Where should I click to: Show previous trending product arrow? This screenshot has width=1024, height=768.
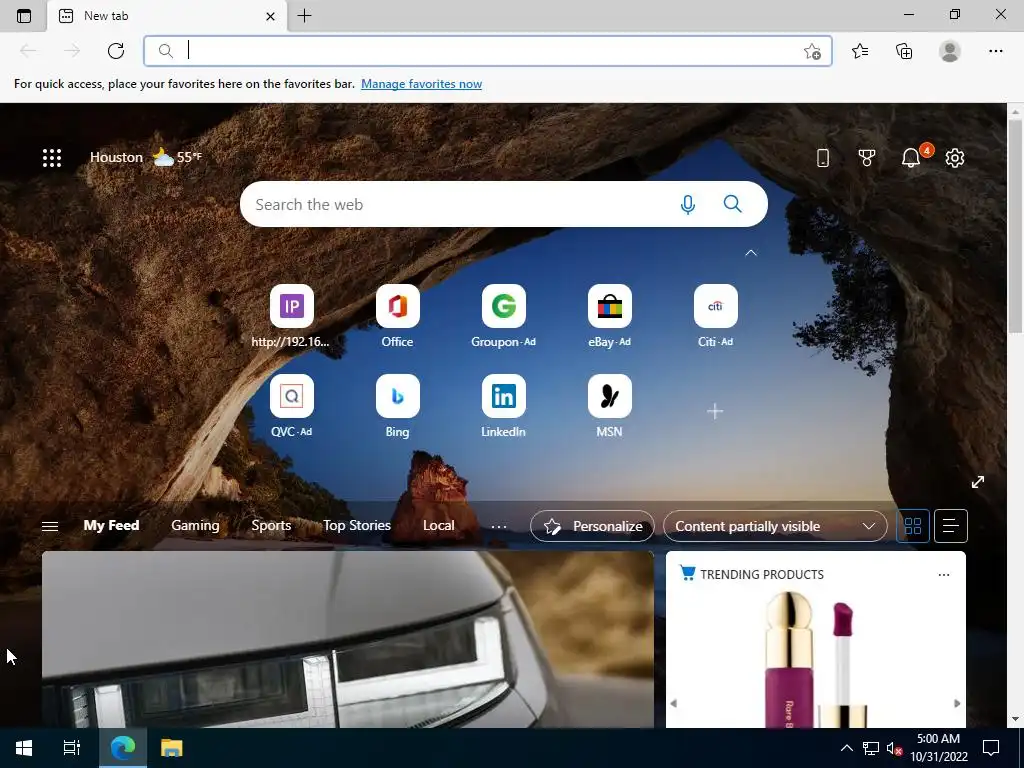click(x=673, y=703)
